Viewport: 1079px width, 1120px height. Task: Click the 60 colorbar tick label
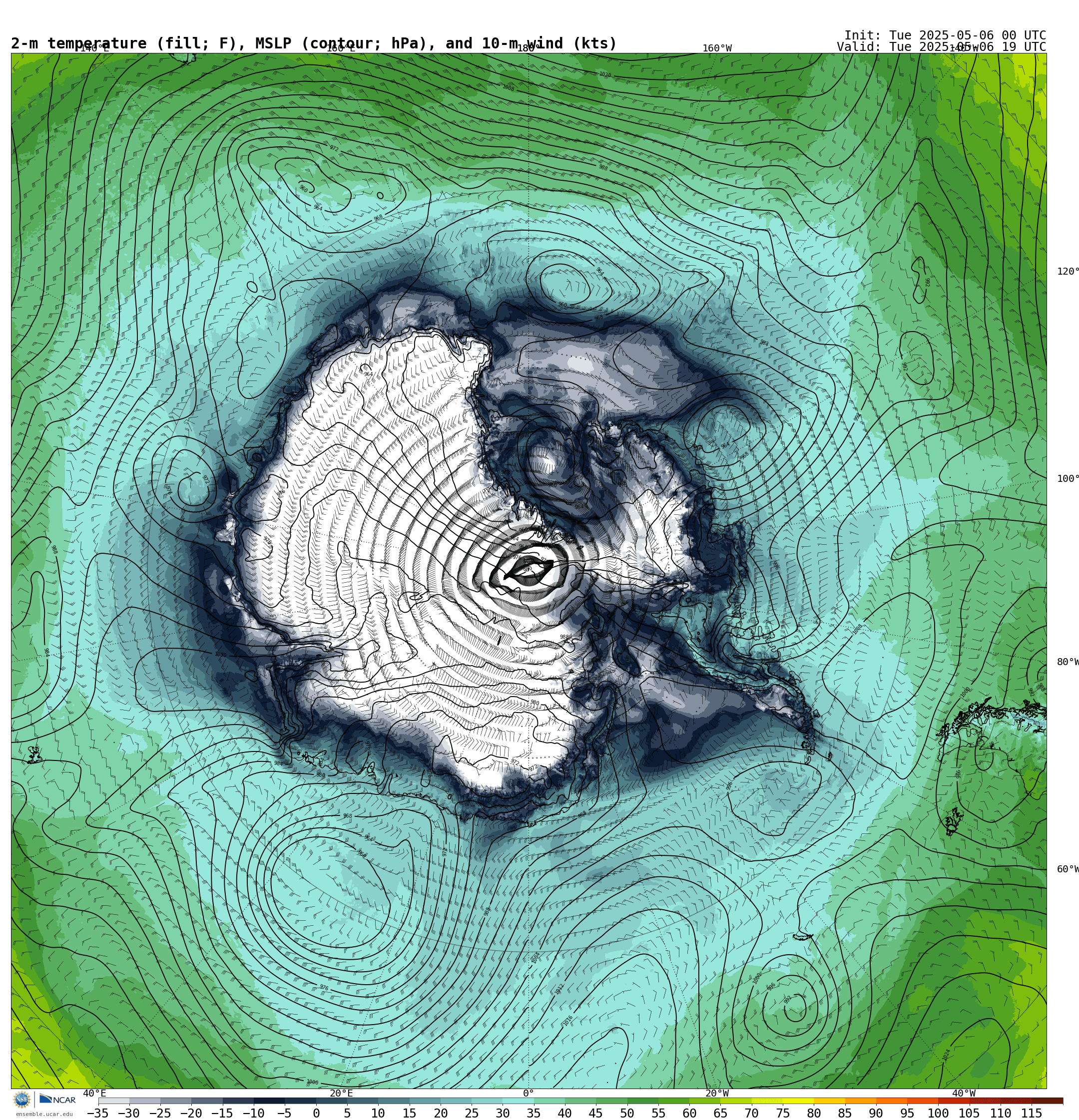[x=689, y=1113]
